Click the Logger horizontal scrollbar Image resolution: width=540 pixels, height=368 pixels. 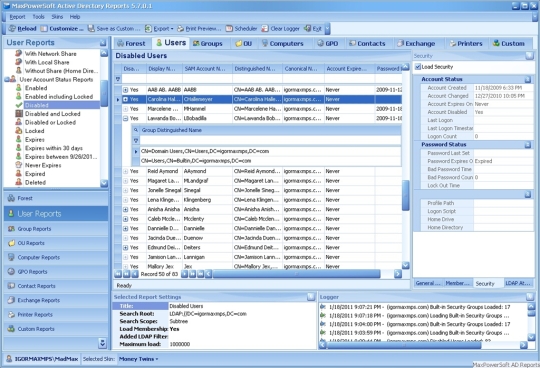(x=404, y=345)
